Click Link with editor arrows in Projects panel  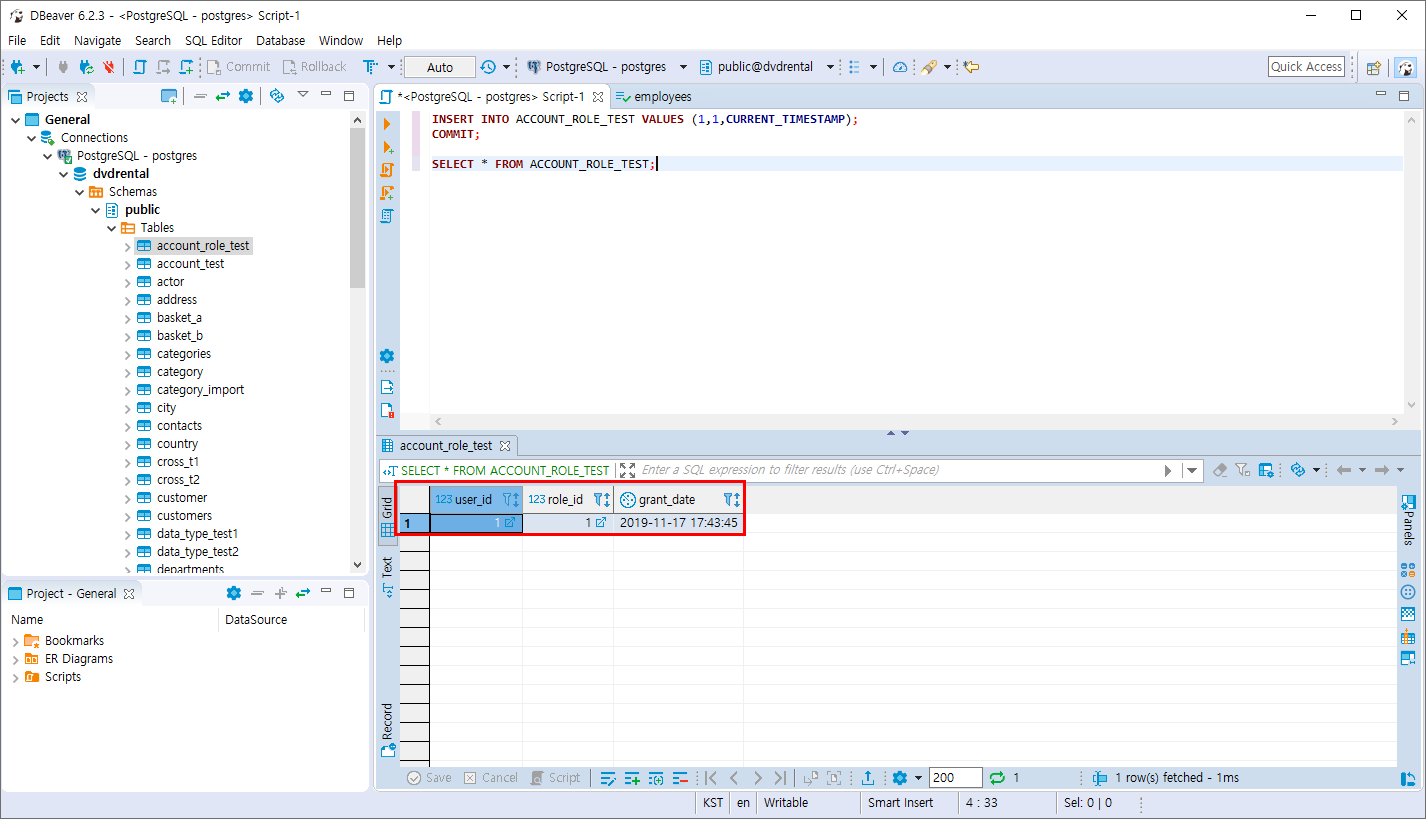[x=222, y=96]
